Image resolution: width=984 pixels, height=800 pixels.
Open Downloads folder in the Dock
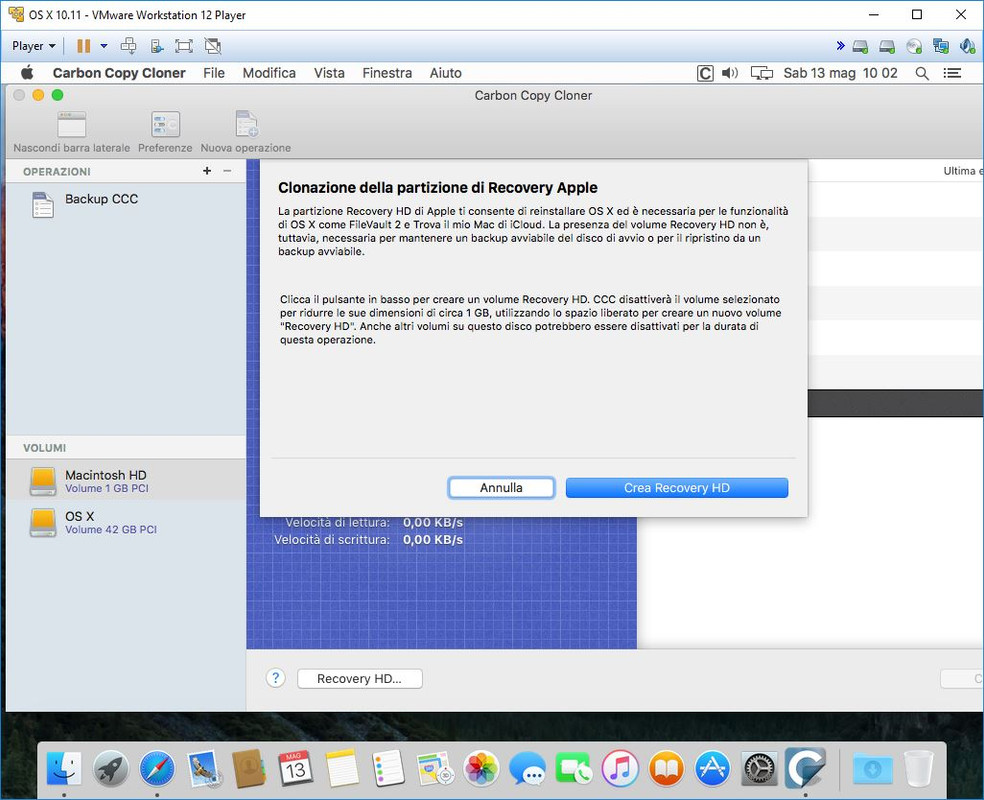(873, 768)
